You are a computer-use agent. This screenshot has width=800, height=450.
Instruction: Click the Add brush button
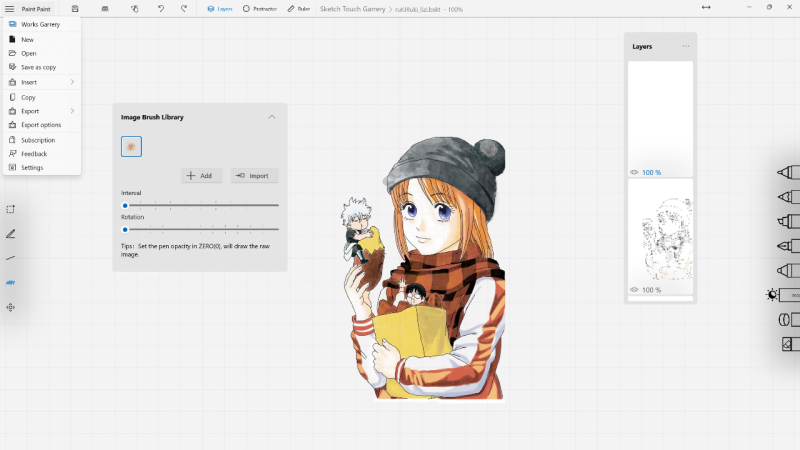coord(202,176)
